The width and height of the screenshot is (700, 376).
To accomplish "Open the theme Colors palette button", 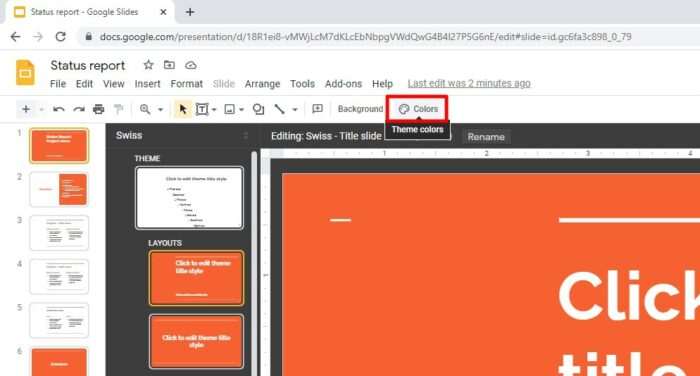I will click(x=418, y=109).
